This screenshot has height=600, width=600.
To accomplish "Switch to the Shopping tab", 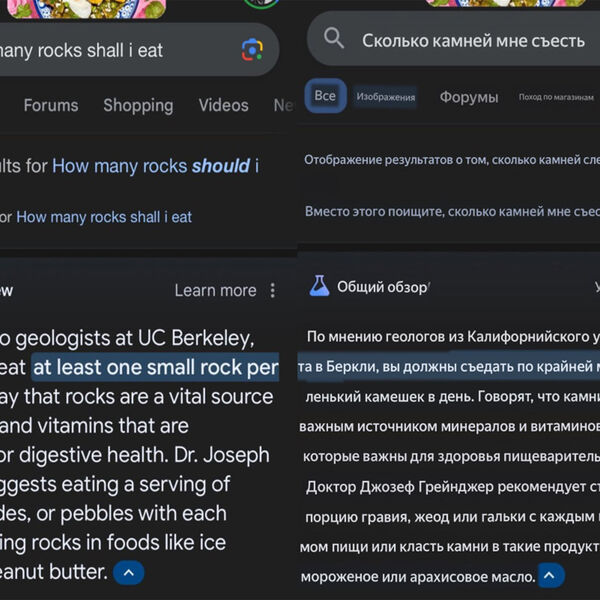I will click(138, 105).
